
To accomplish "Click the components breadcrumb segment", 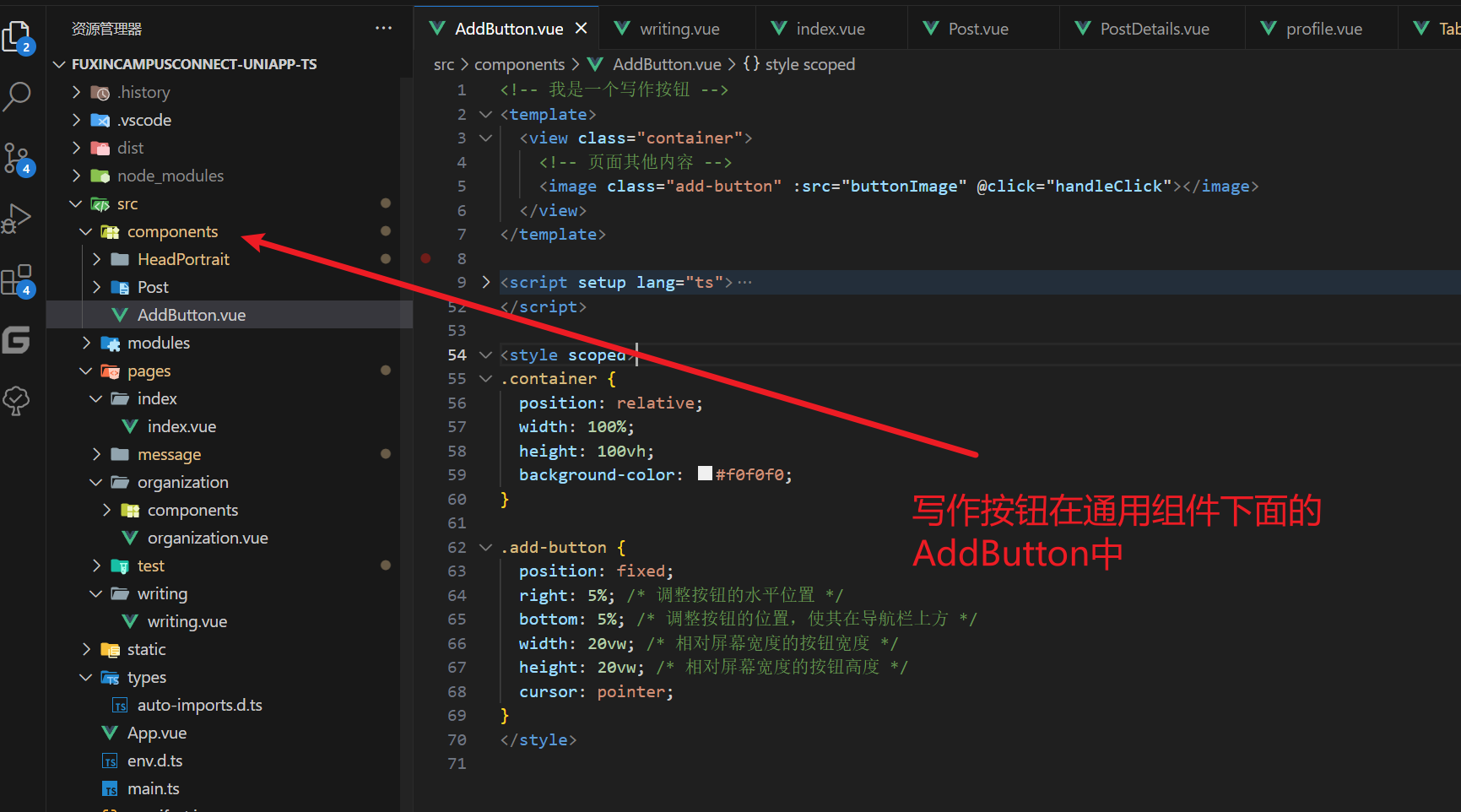I will tap(519, 64).
